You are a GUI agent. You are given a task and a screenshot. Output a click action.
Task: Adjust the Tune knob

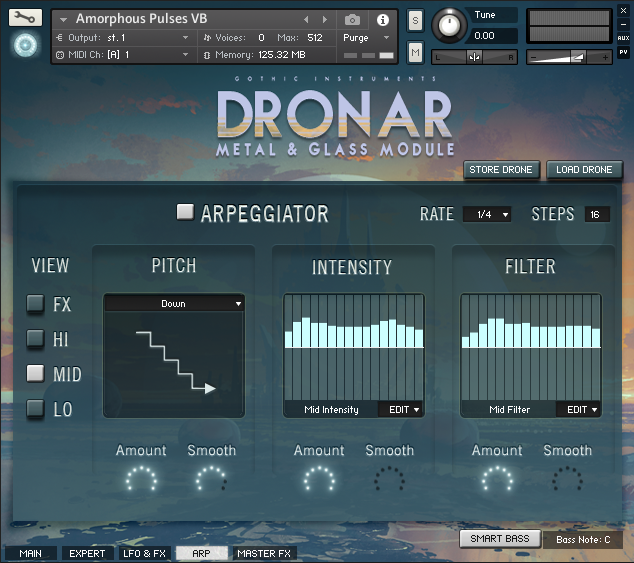(x=449, y=25)
